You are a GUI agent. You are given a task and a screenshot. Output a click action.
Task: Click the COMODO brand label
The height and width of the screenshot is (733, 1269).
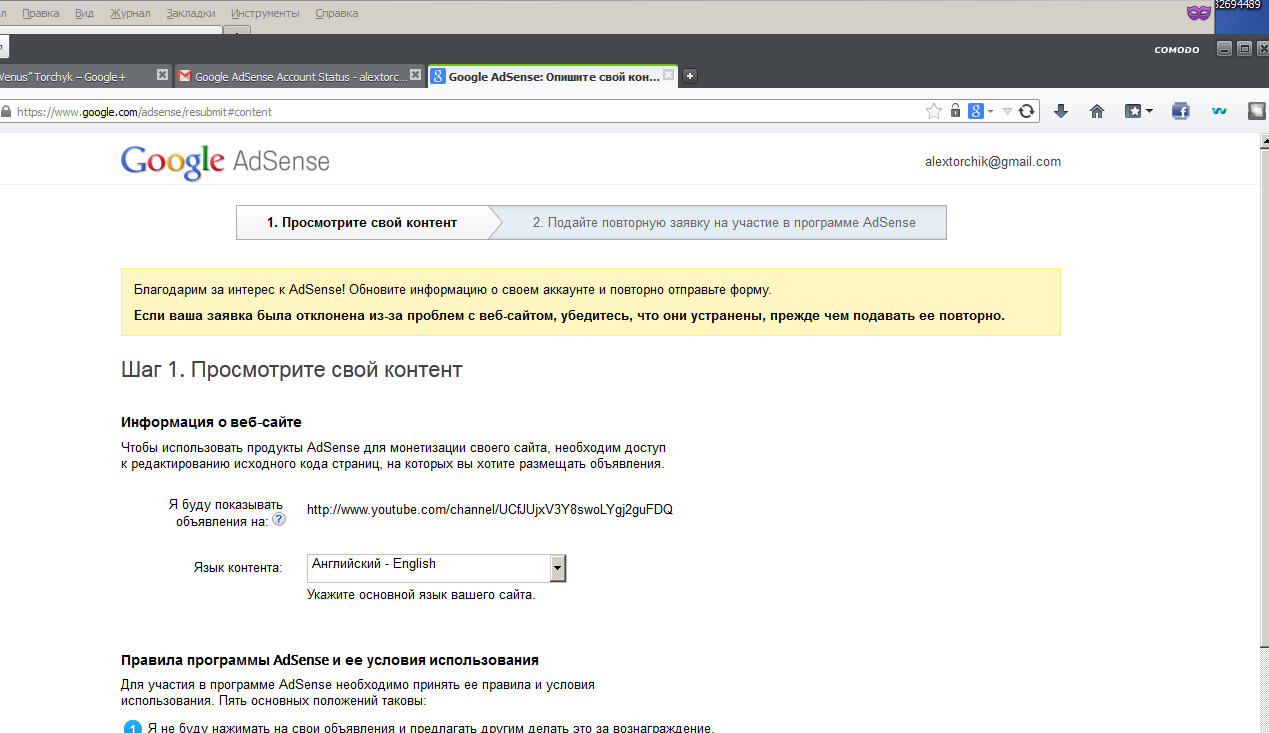point(1177,50)
